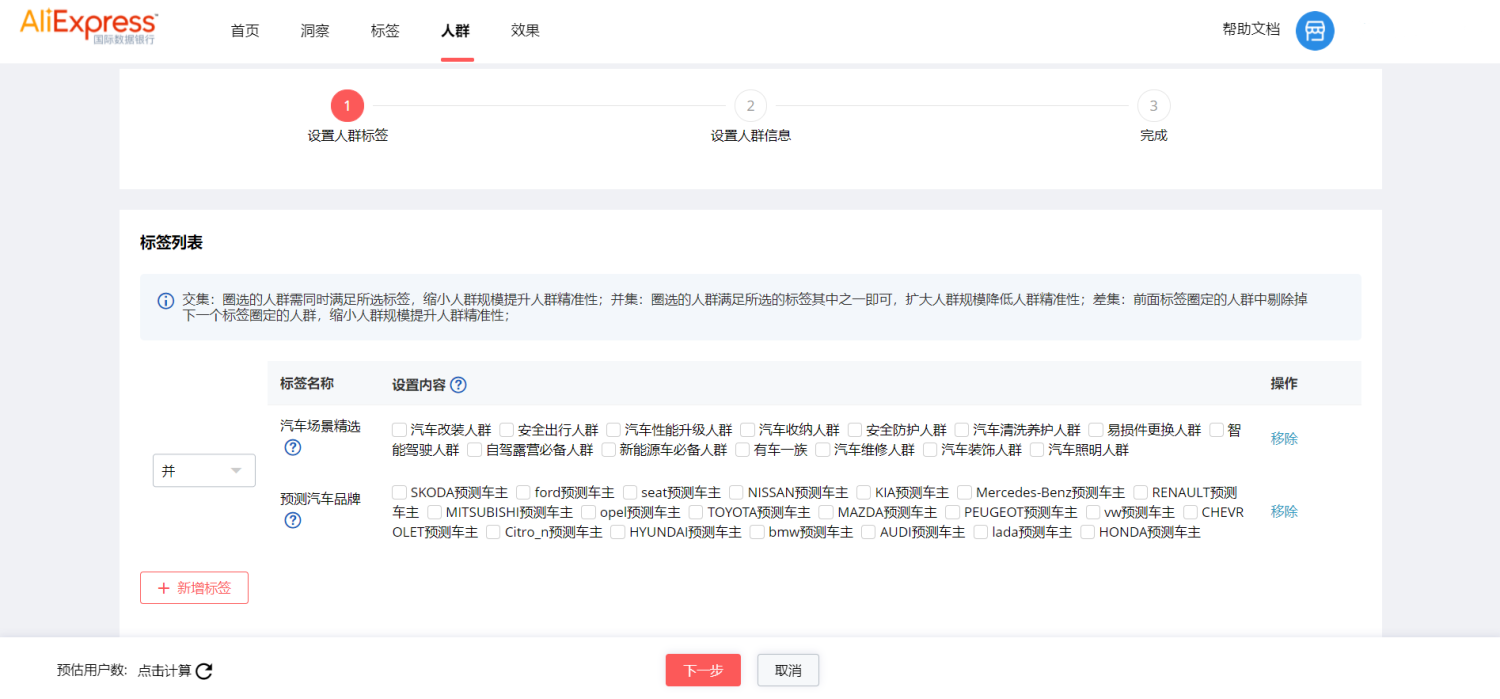Screen dimensions: 1500x699
Task: Click step 2 设置人群信息 circle
Action: point(750,105)
